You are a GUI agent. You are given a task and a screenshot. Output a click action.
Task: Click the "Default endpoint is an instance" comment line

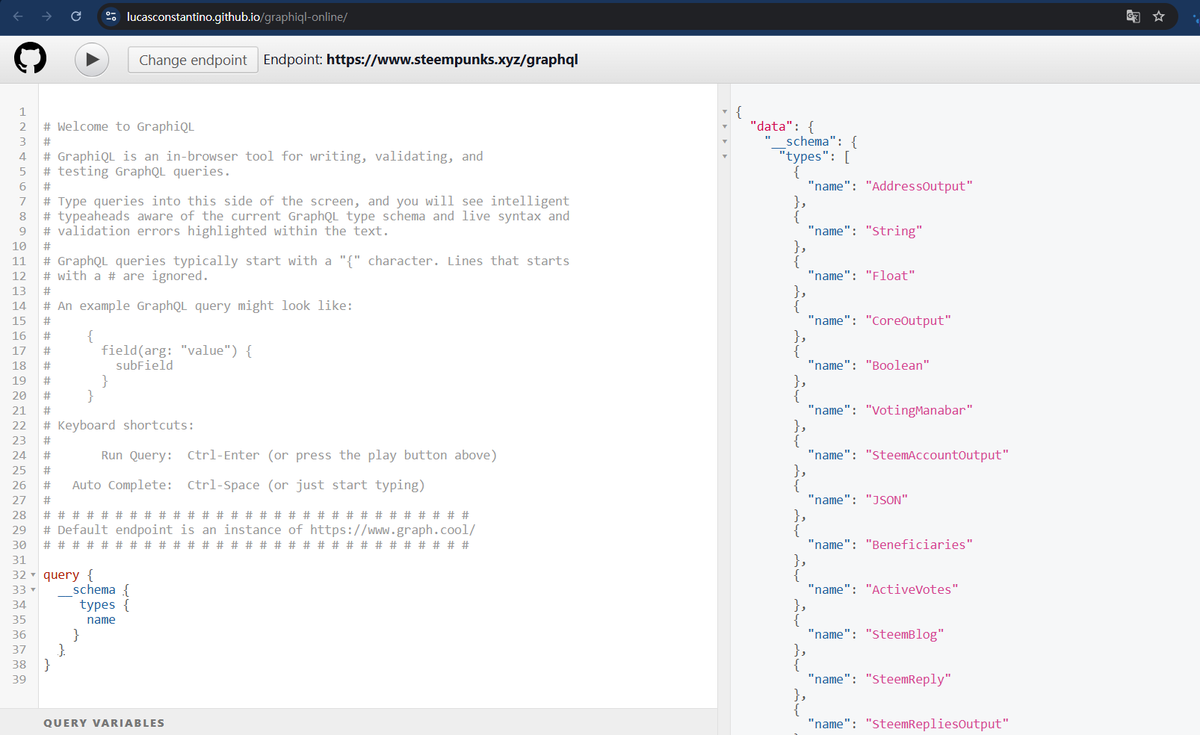260,529
